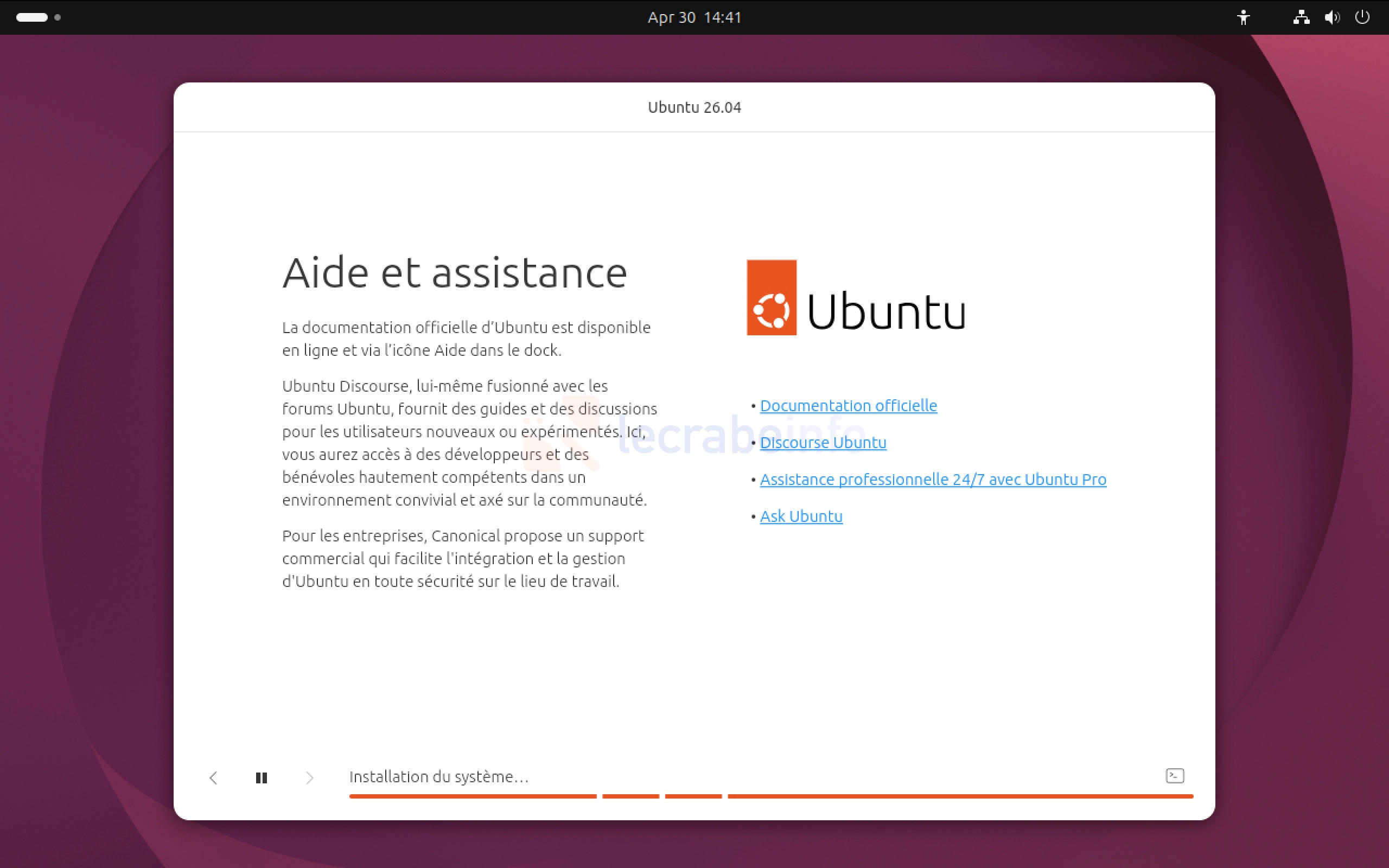
Task: Open Assistance professionnelle 24/7 avec Ubuntu Pro link
Action: tap(933, 480)
